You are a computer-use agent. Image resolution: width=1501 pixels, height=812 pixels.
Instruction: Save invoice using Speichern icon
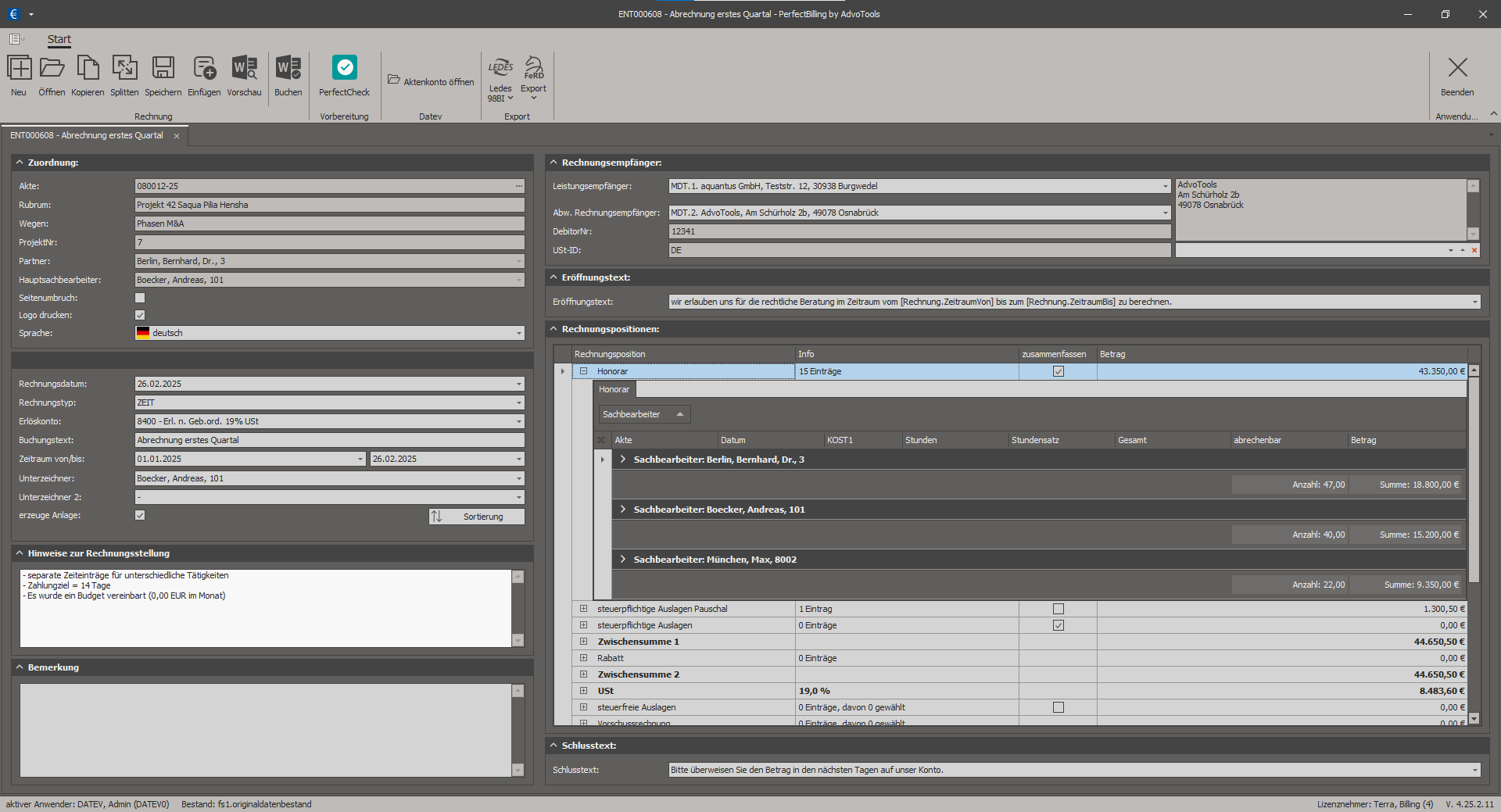[163, 69]
